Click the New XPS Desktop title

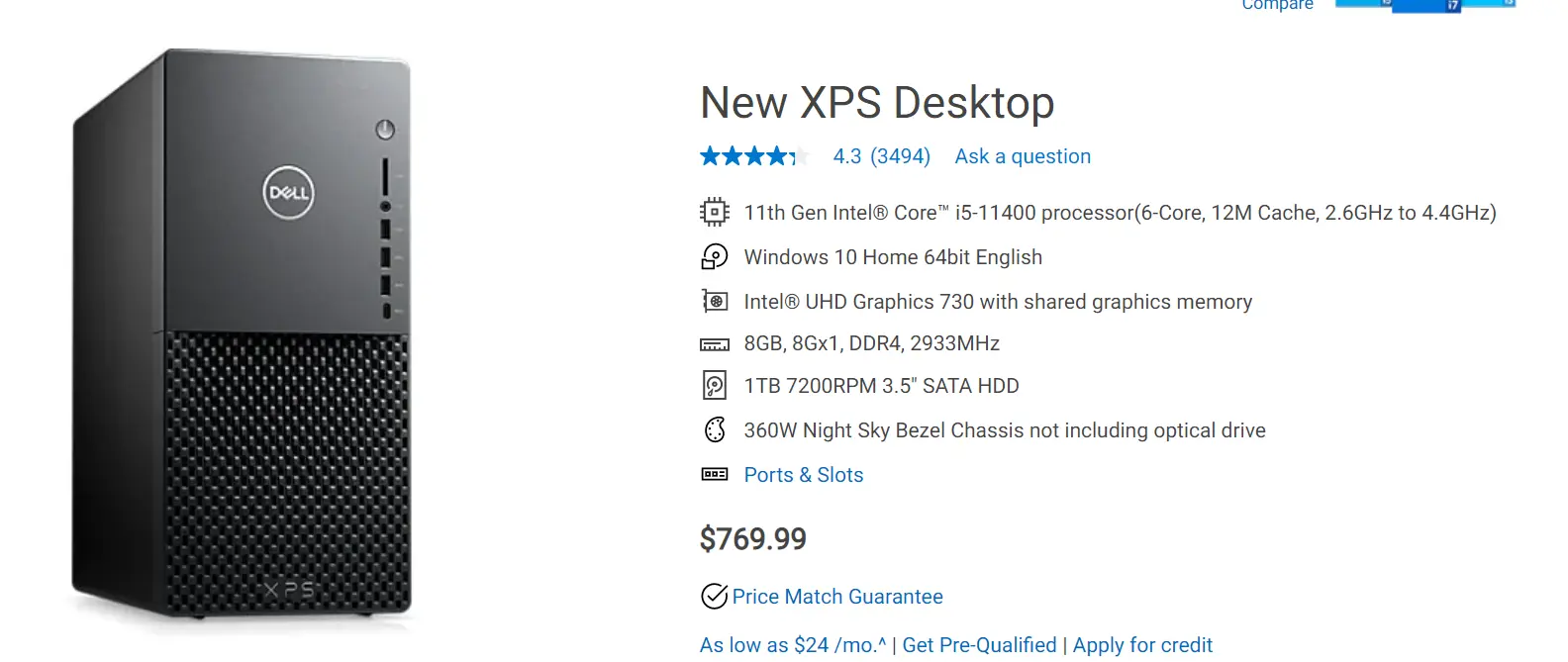click(877, 102)
